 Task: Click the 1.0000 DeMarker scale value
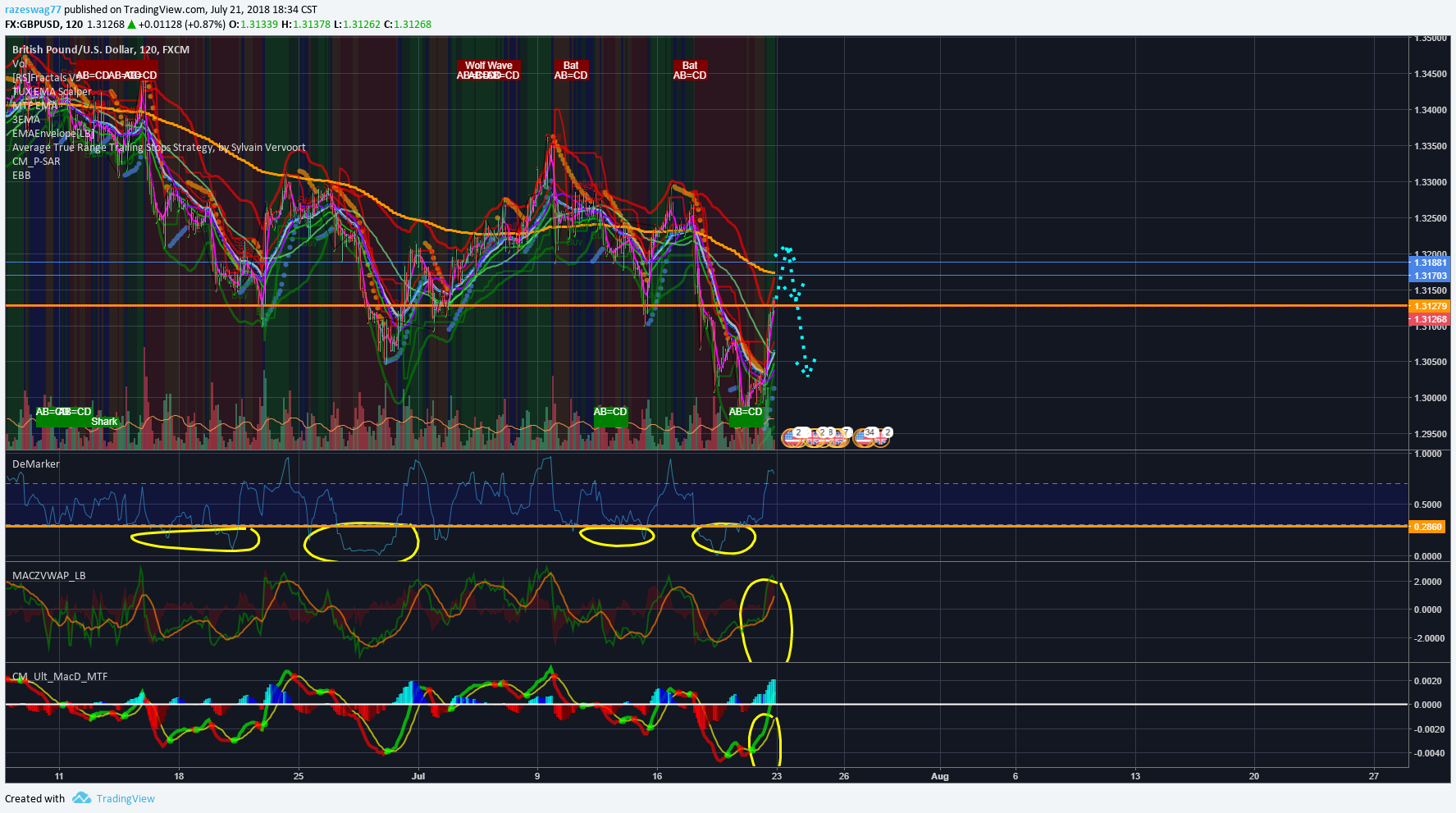point(1428,454)
